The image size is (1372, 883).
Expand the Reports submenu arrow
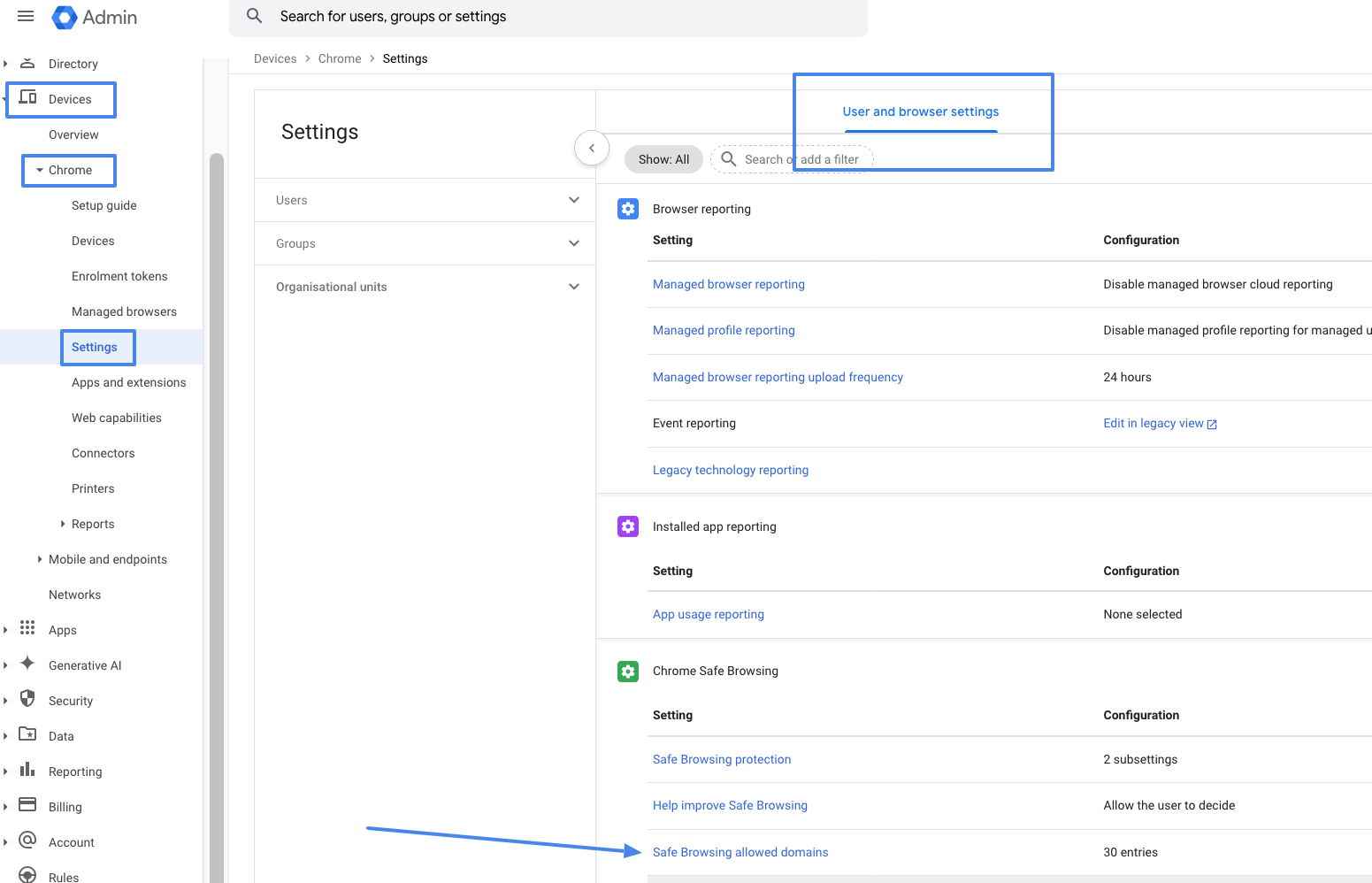(63, 524)
